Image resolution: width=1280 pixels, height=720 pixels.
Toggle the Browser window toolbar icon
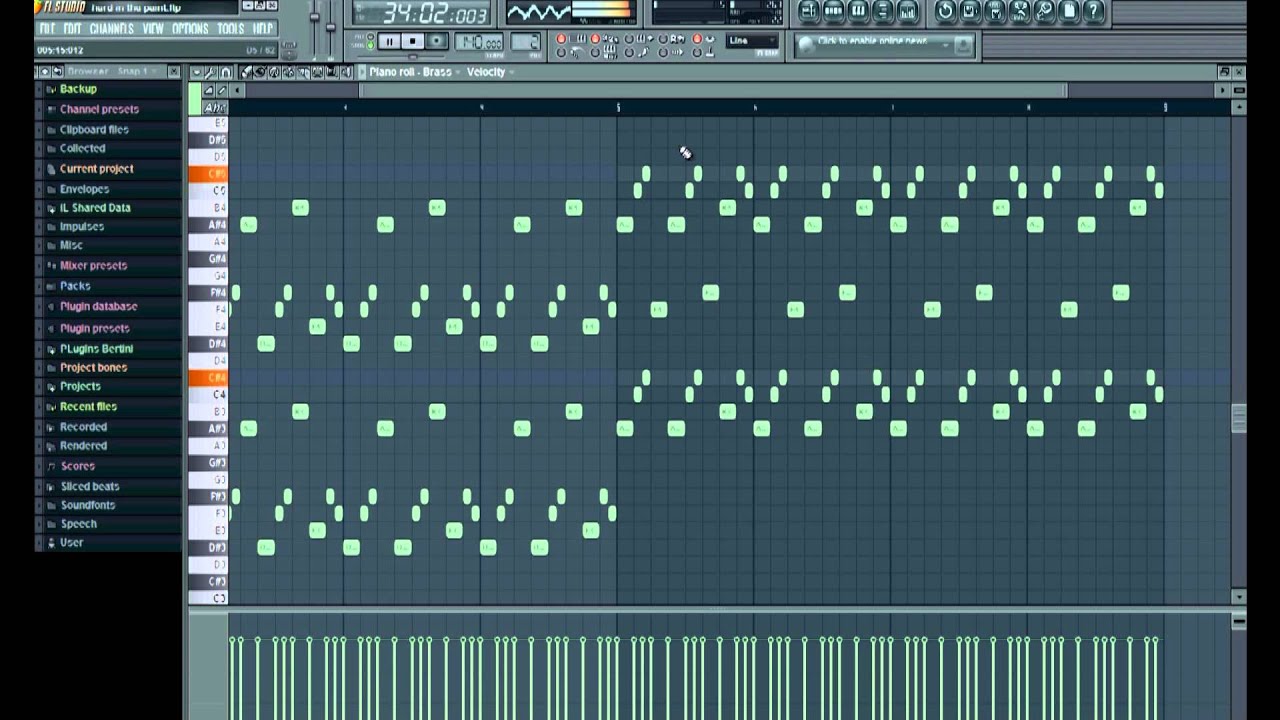coord(882,12)
